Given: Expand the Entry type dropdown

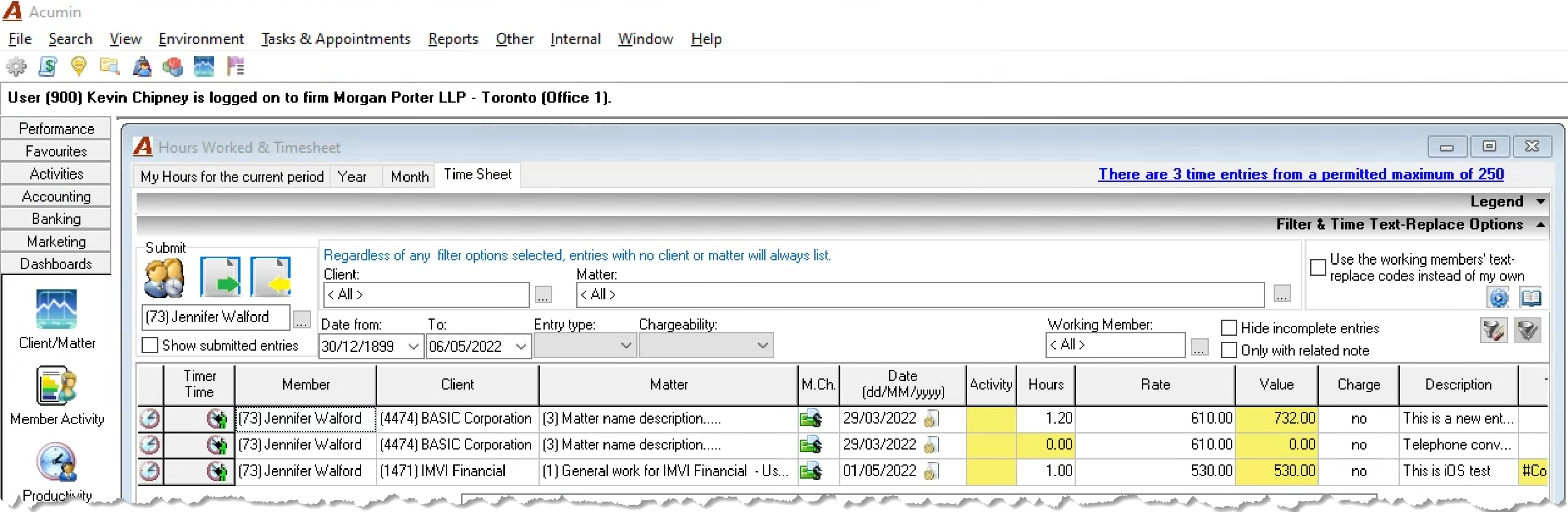Looking at the screenshot, I should (626, 346).
